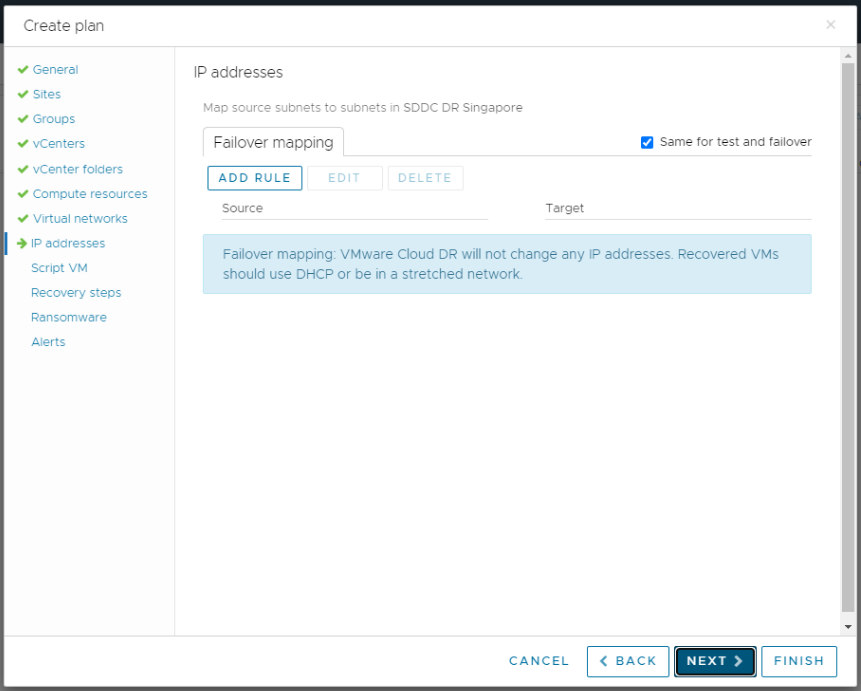
Task: Click the green checkmark beside Sites
Action: point(23,94)
